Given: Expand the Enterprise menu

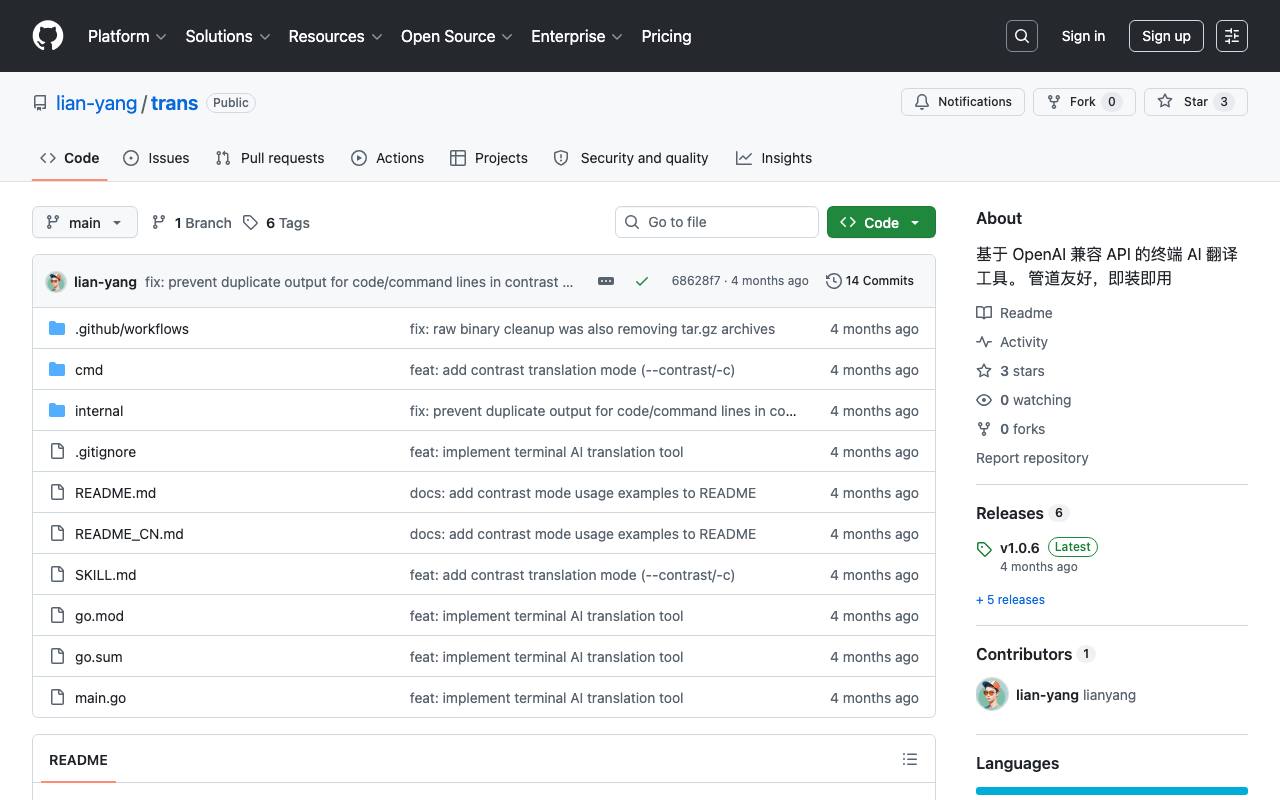Looking at the screenshot, I should point(577,36).
